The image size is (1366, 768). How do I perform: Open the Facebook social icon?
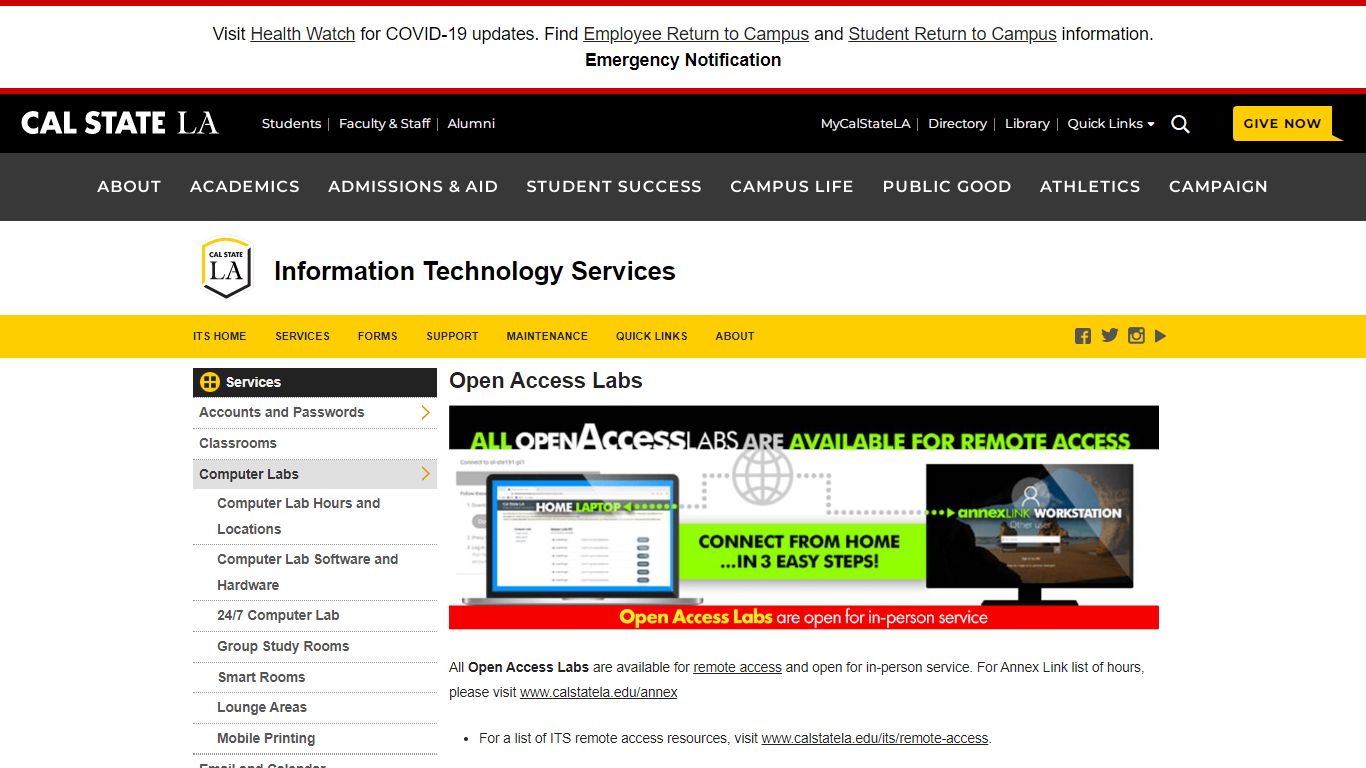[1083, 336]
